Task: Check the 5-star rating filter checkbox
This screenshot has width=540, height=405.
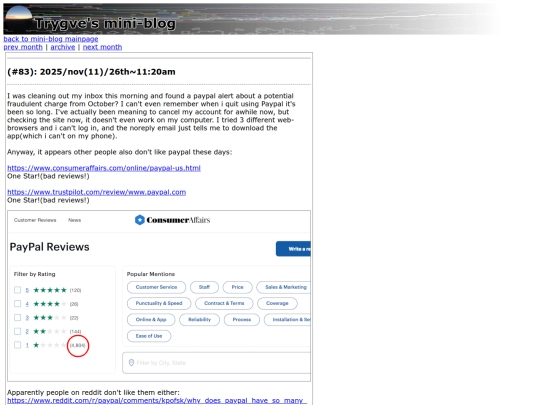Action: point(18,290)
